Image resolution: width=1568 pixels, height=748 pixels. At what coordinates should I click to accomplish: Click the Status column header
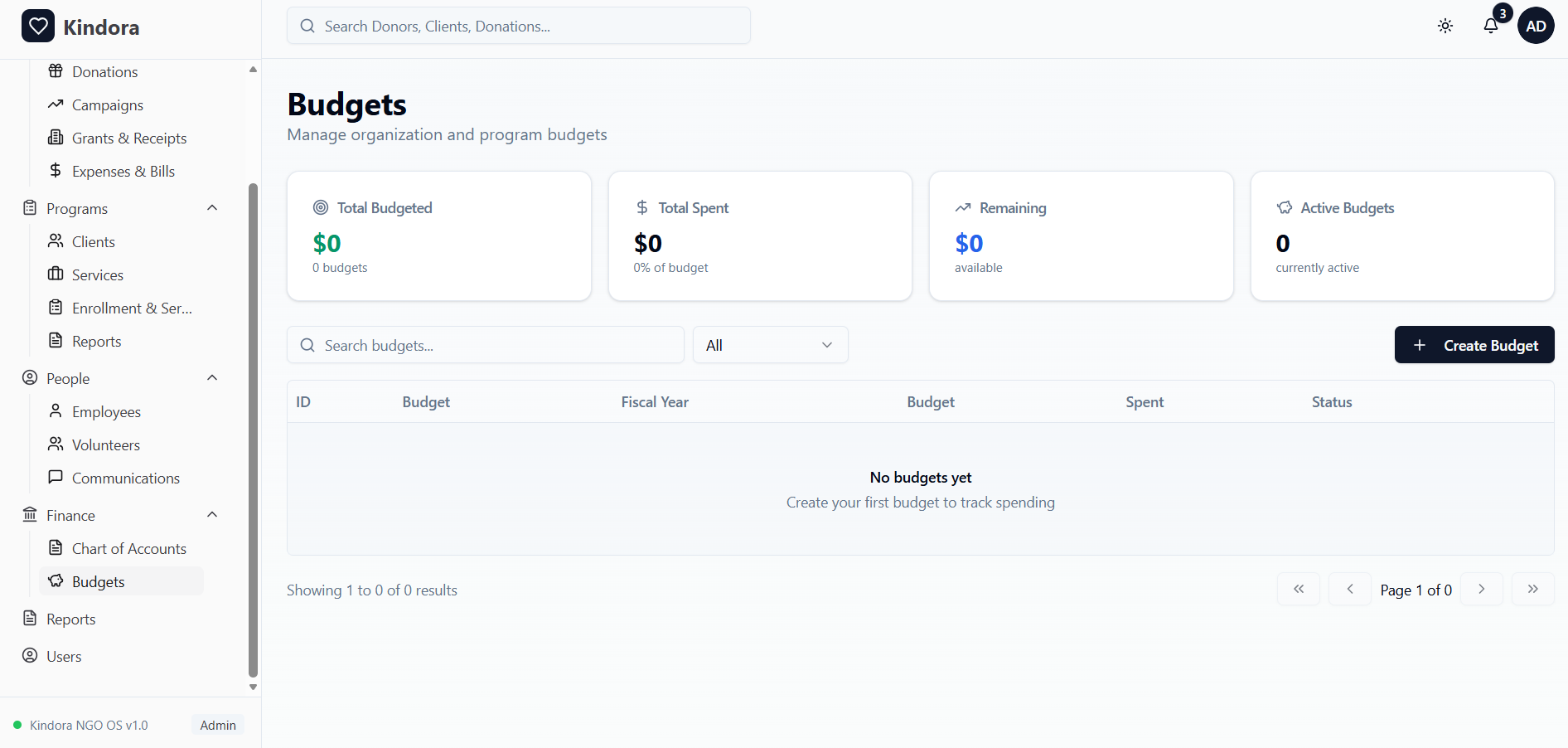[1332, 402]
